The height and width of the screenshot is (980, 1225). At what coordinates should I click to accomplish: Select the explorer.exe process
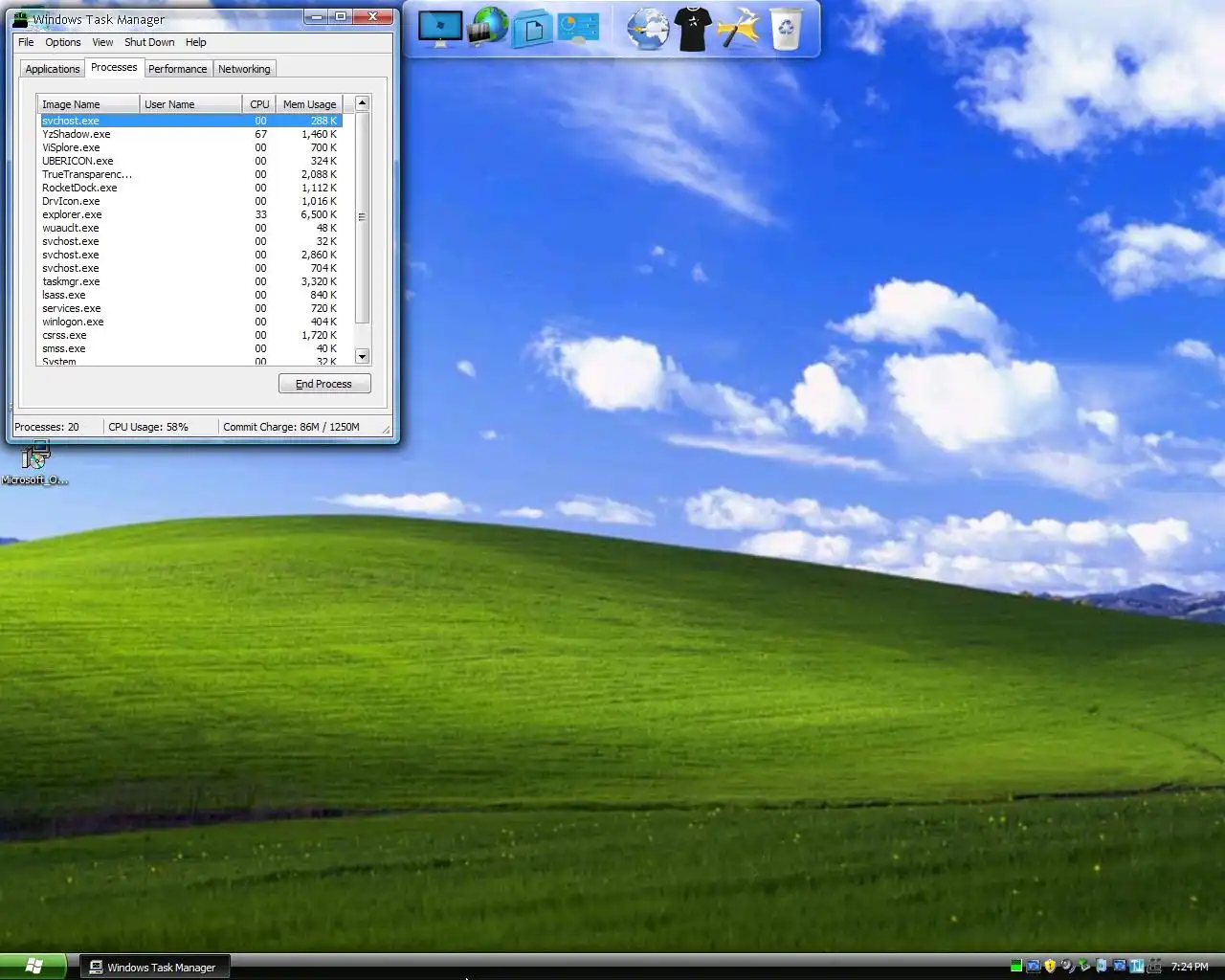190,214
